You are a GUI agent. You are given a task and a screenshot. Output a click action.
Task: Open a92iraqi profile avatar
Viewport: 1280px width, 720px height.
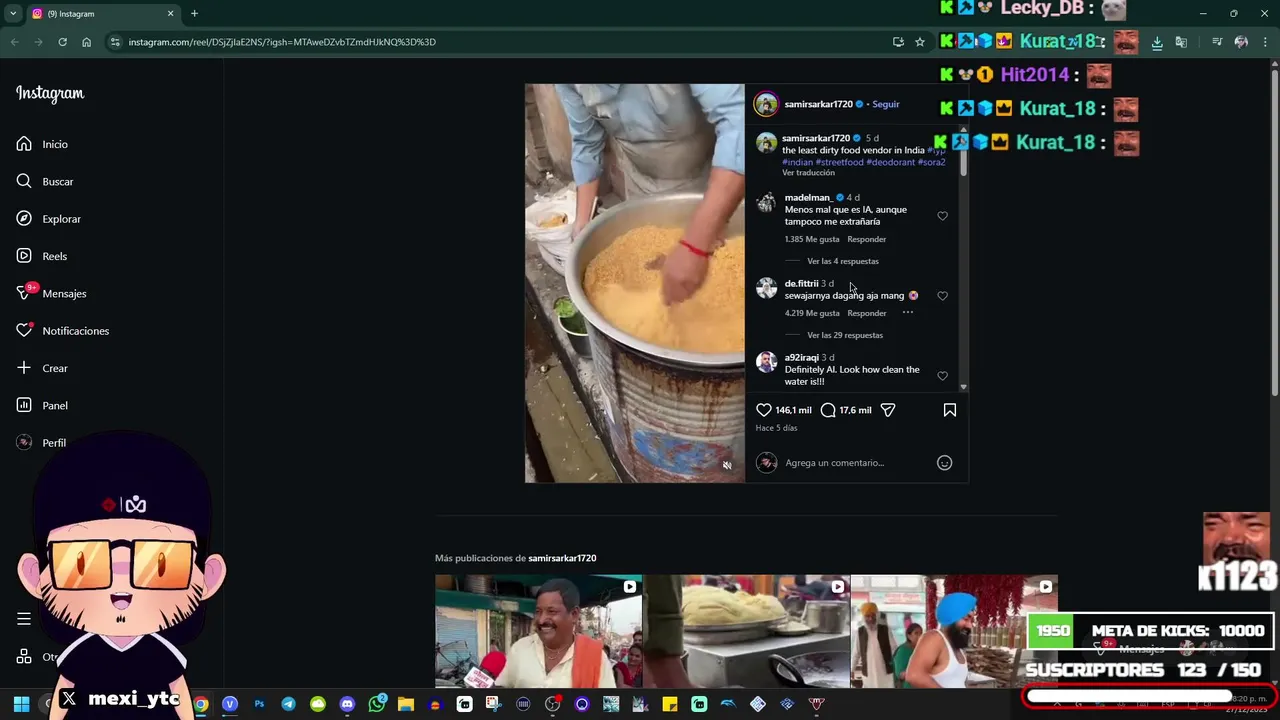click(x=766, y=362)
